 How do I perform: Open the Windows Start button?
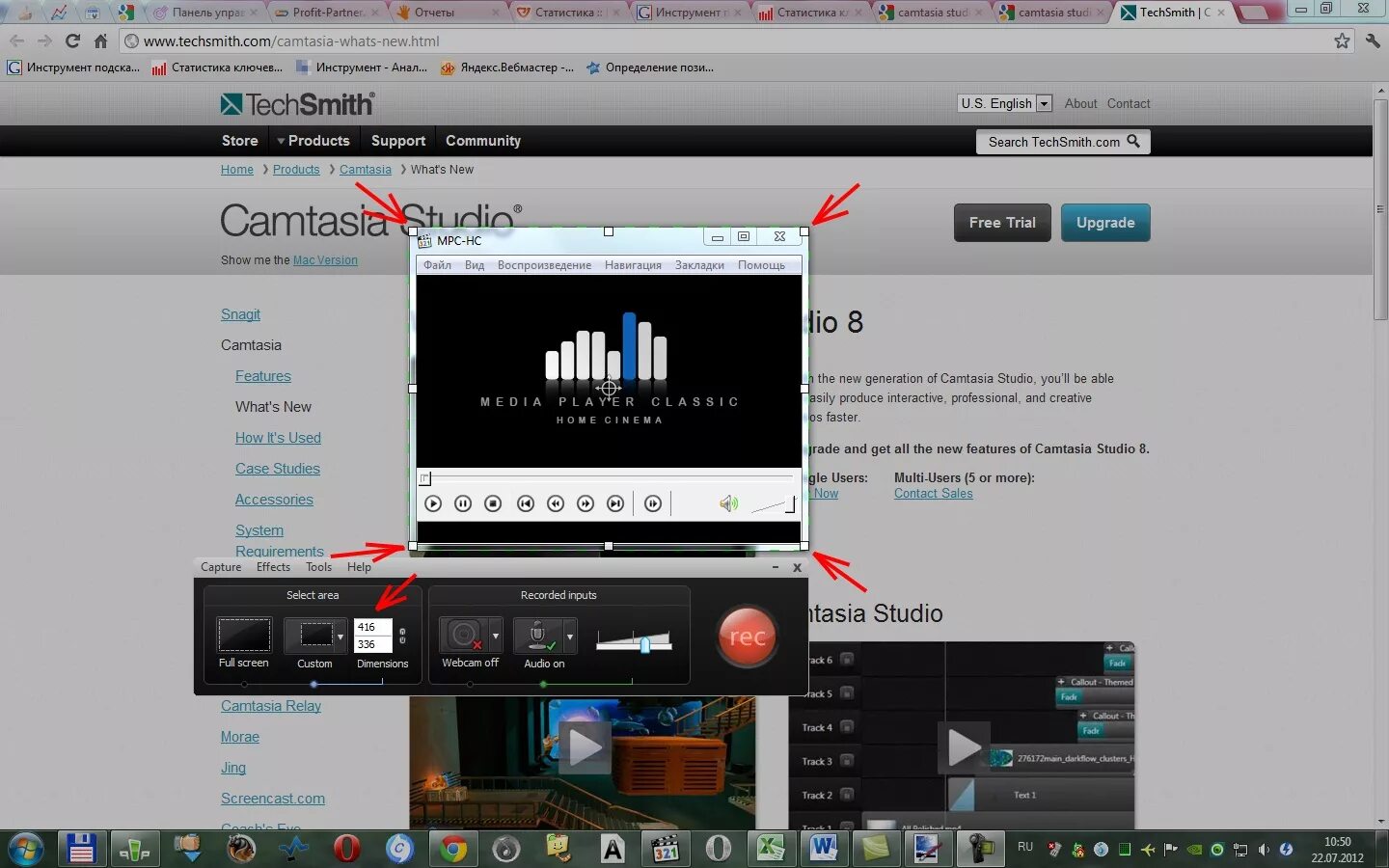(x=25, y=849)
